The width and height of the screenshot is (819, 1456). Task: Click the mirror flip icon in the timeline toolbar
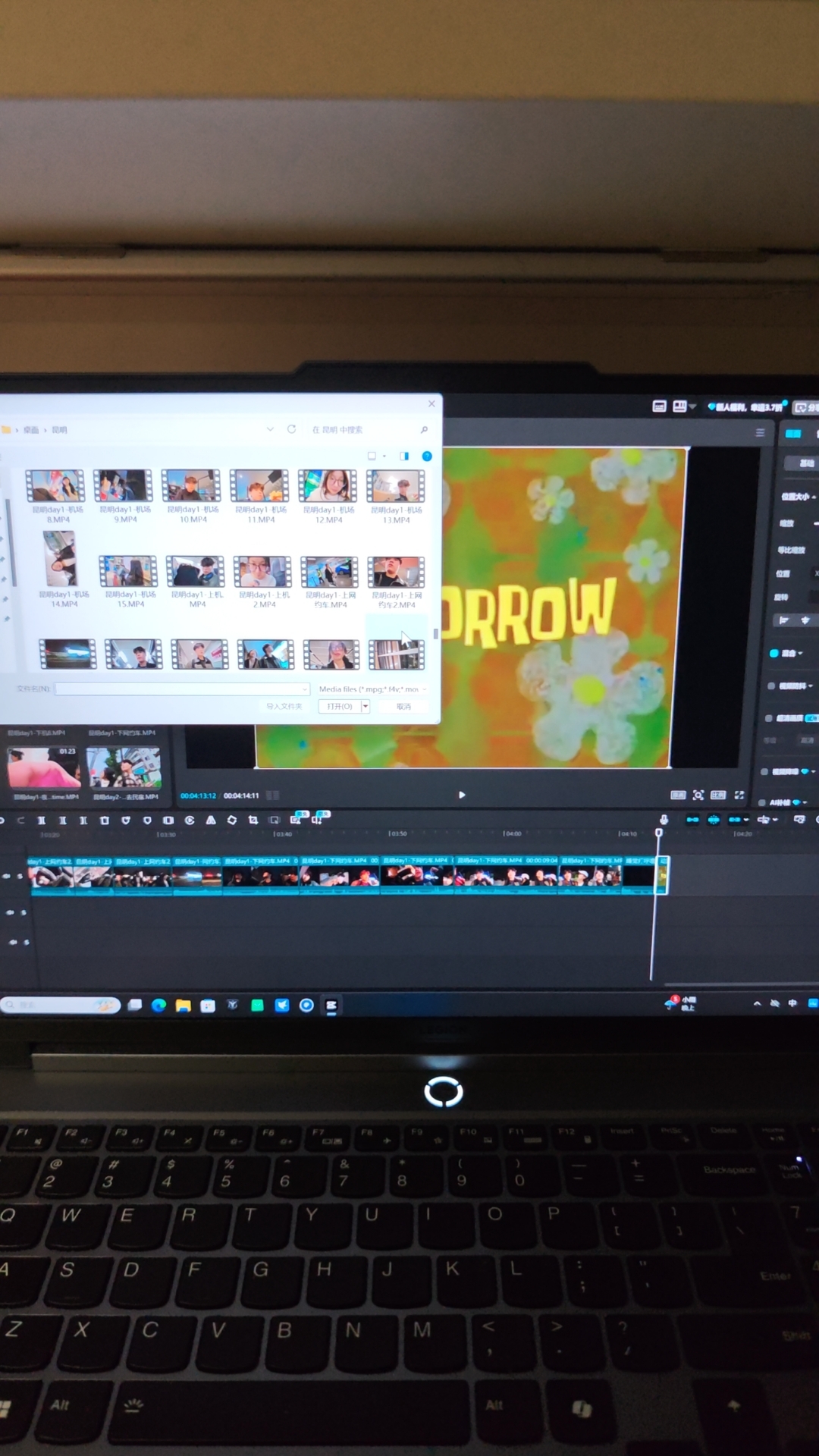(211, 820)
